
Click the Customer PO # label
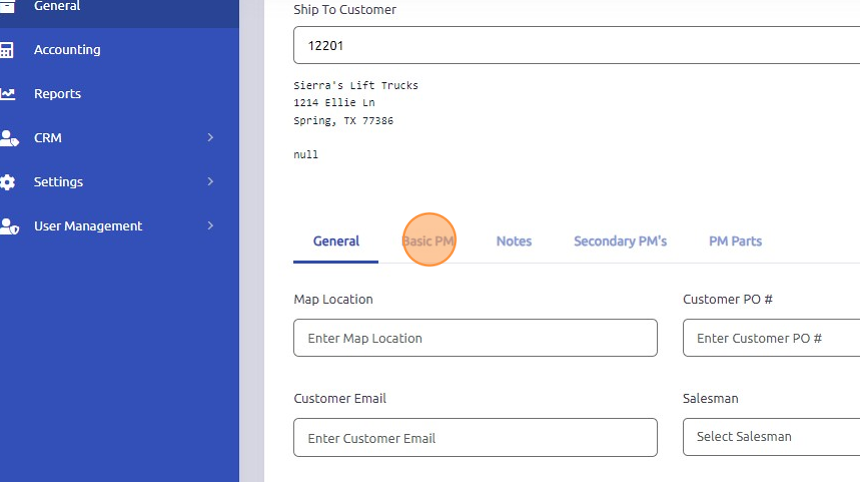(x=728, y=299)
